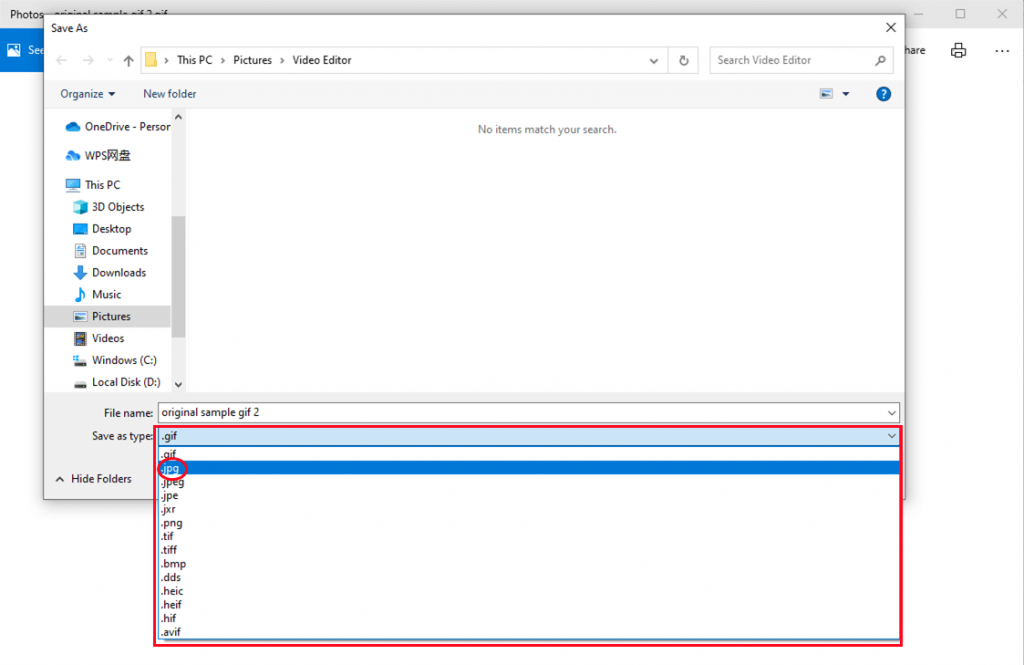Click the search magnifier in Search Video Editor box

[879, 60]
